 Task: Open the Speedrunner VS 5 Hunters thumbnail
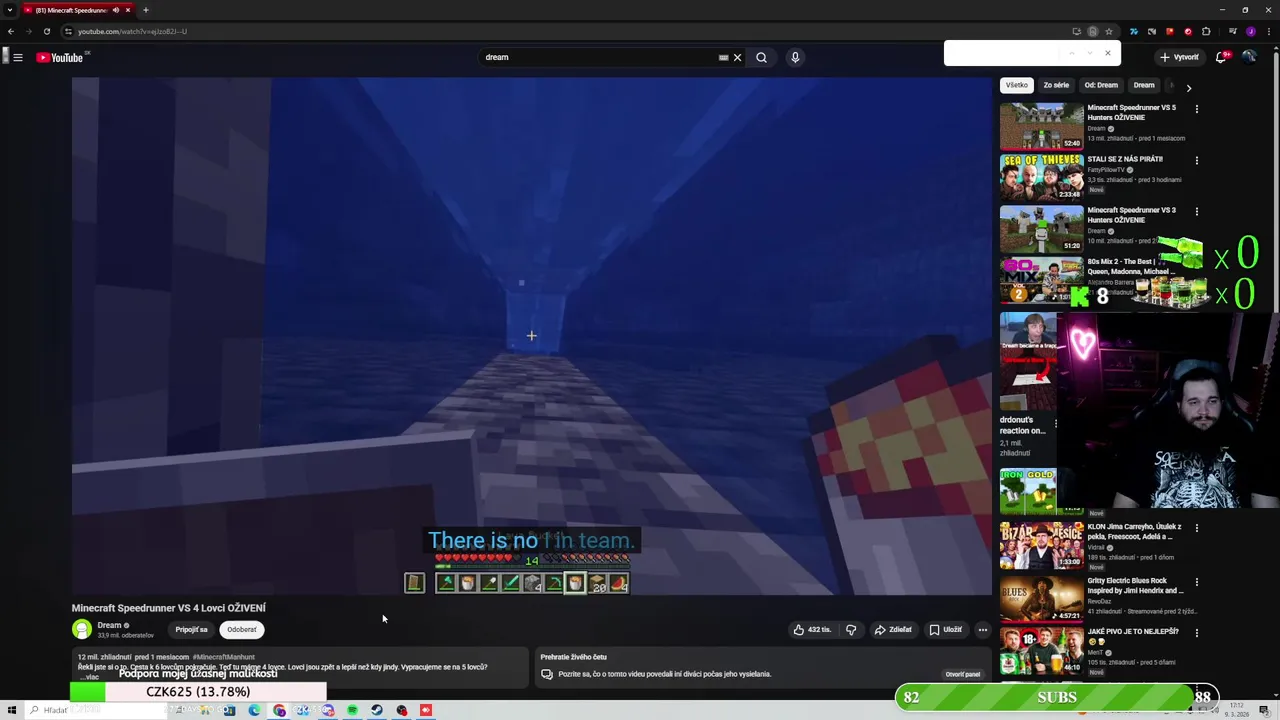1042,126
